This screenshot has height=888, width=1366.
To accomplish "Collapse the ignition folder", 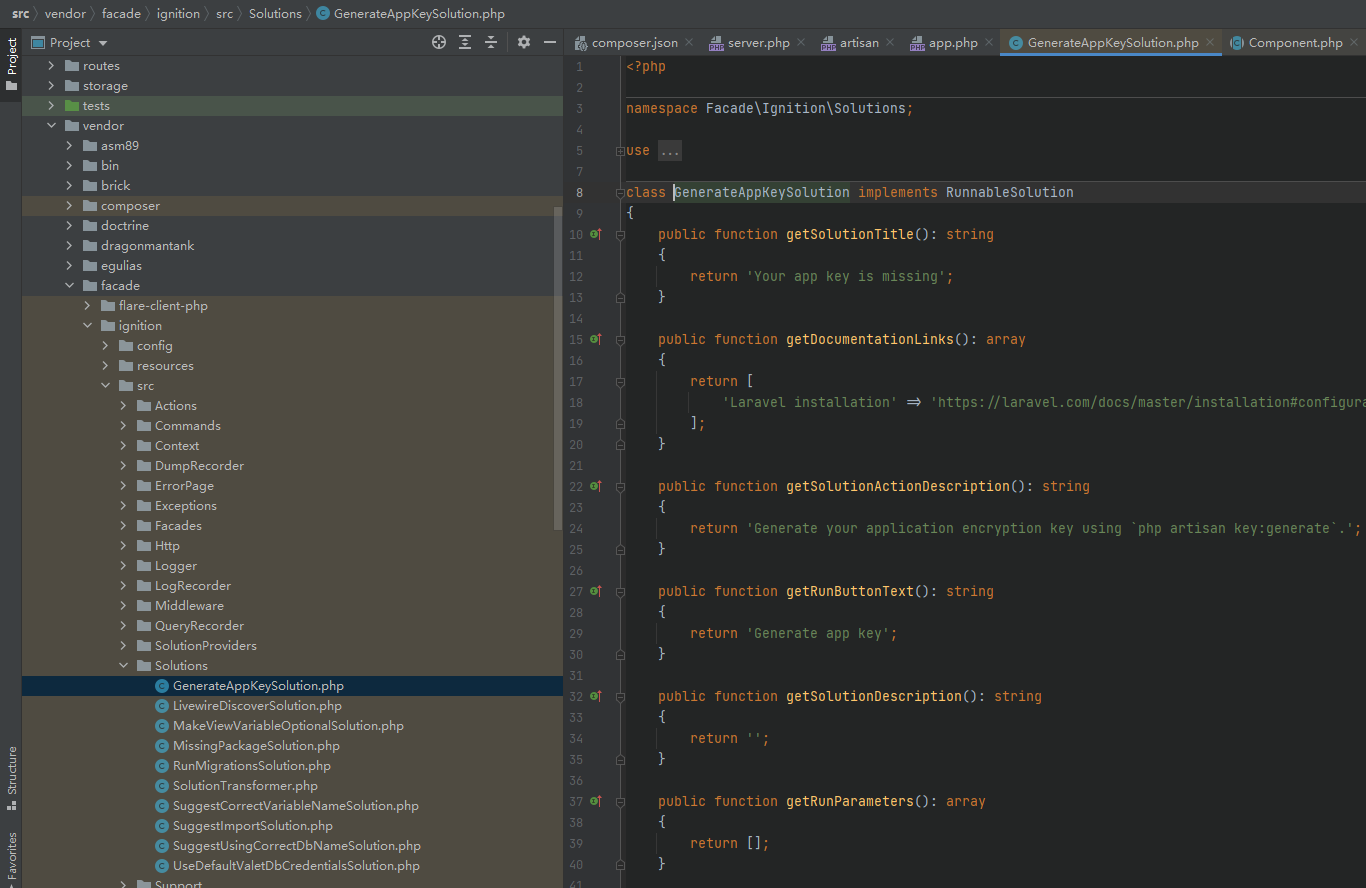I will (x=87, y=326).
